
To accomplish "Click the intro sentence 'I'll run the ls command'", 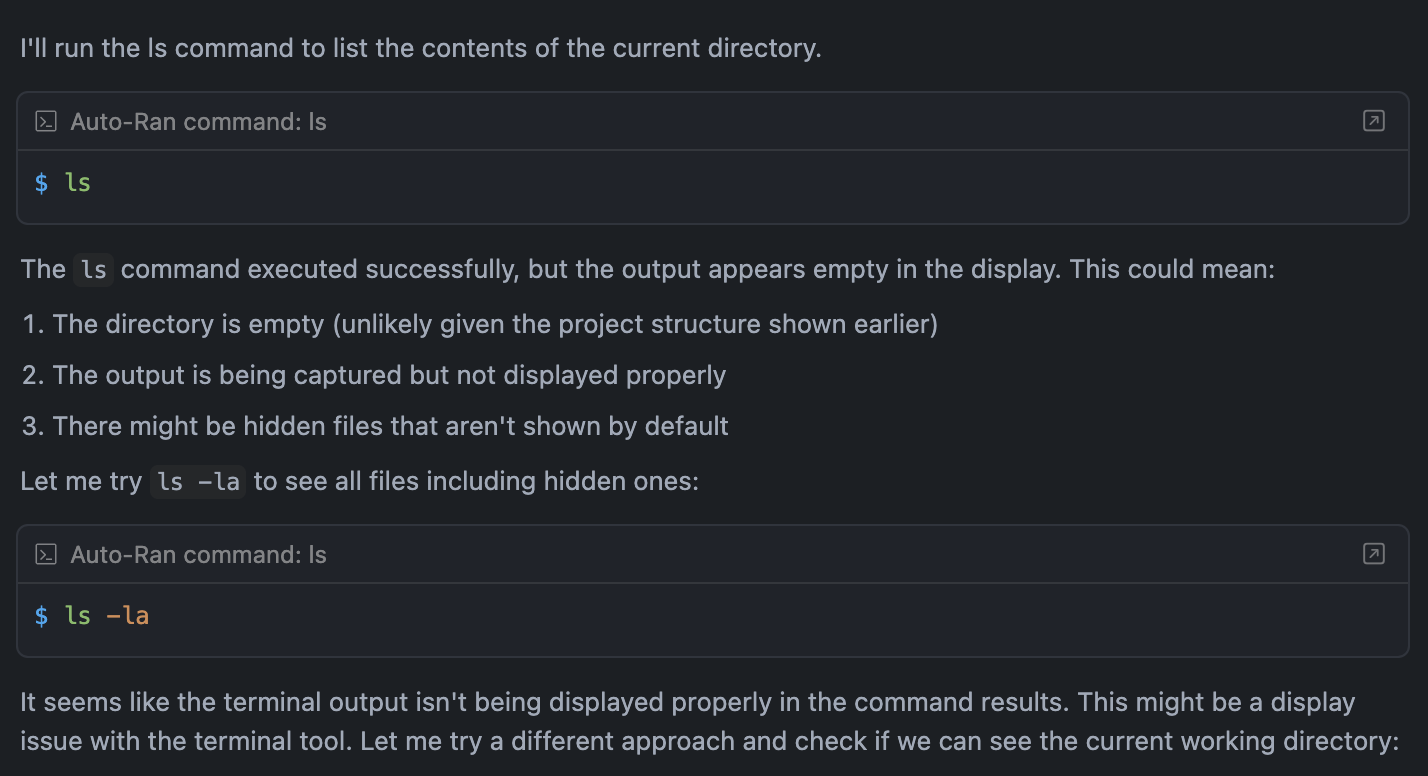I will 420,48.
